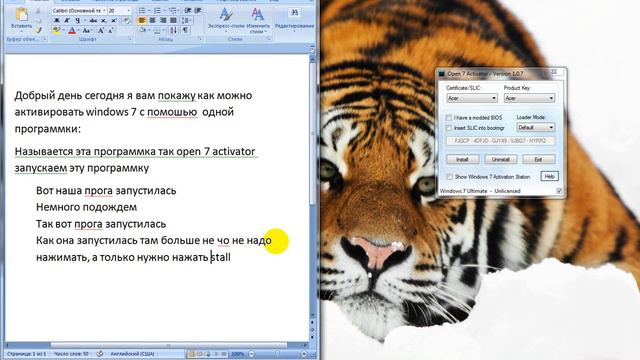Image resolution: width=640 pixels, height=360 pixels.
Task: Check 'Show Windows 7 Activation Station'
Action: tap(449, 177)
